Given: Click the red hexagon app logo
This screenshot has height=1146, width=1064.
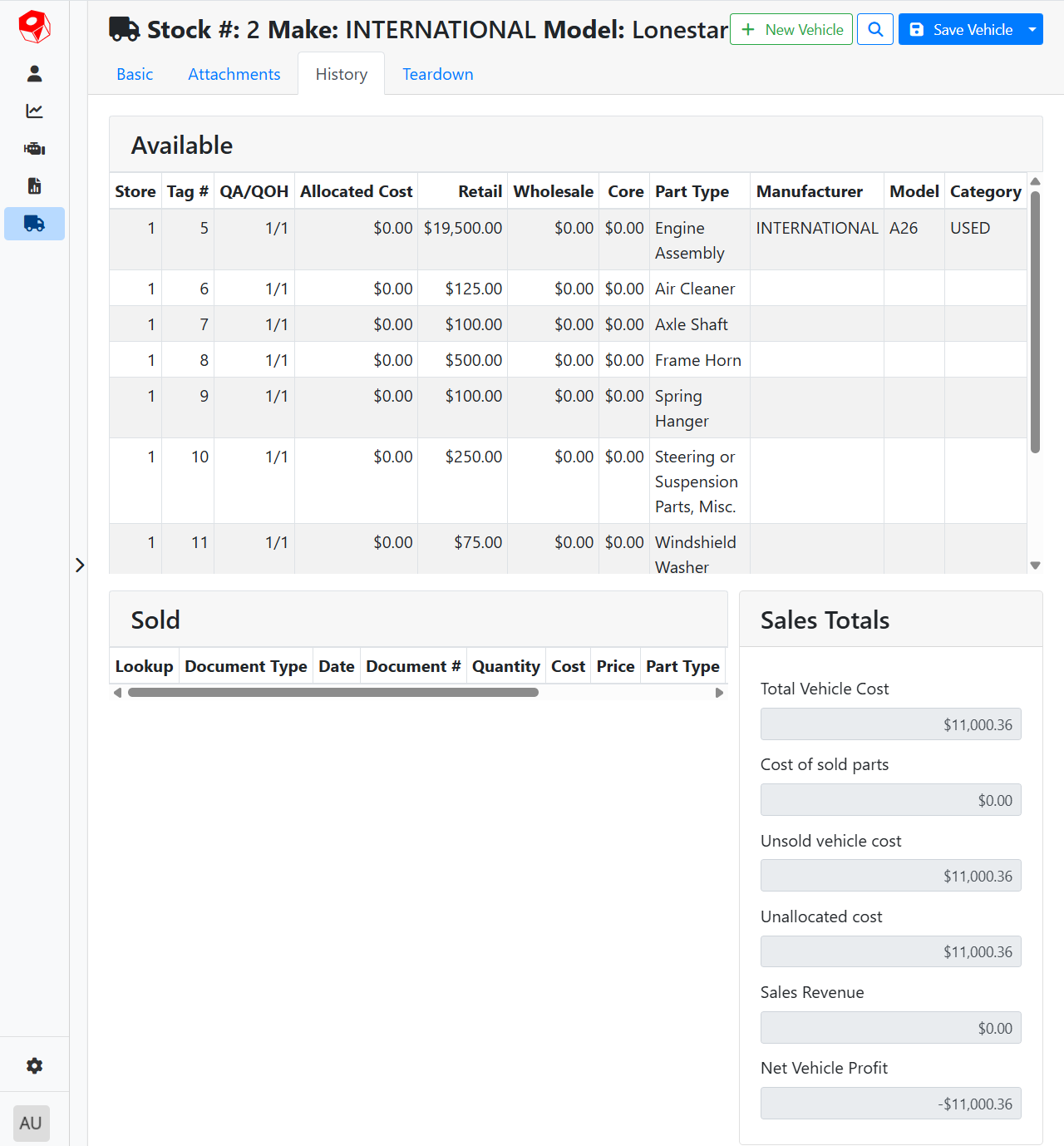Looking at the screenshot, I should click(x=34, y=27).
